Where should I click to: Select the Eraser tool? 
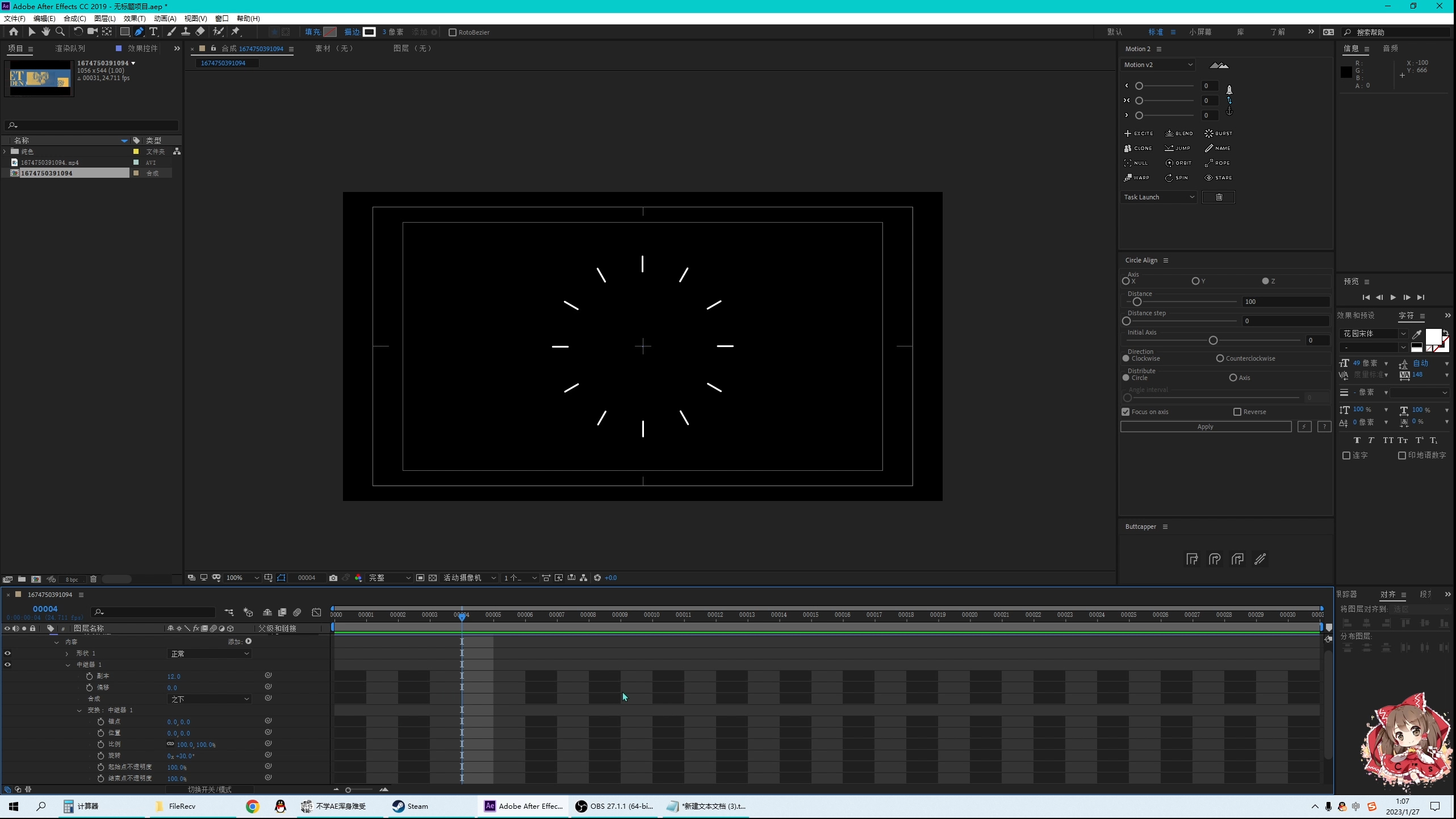coord(200,32)
